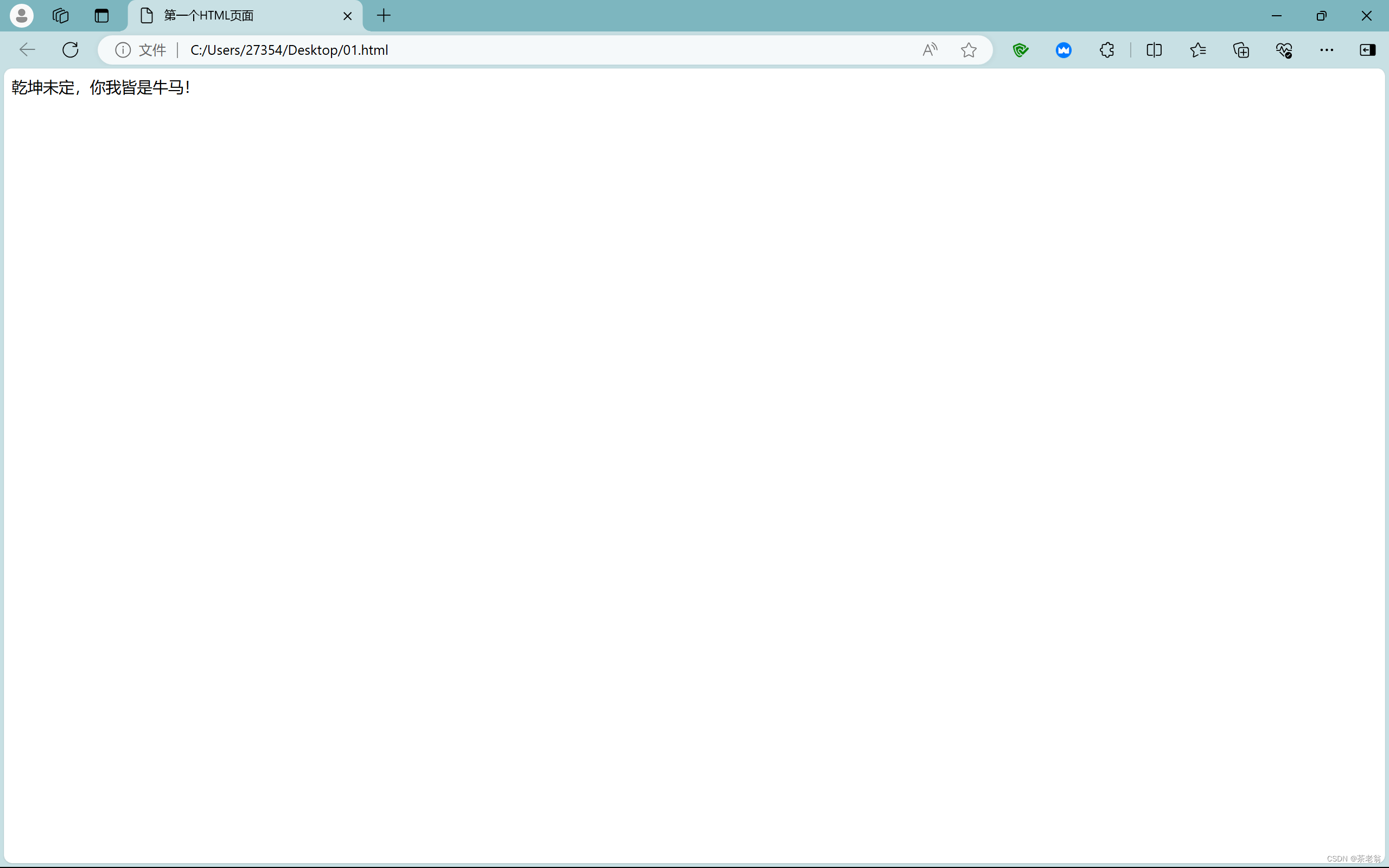Open the Workspaces icon
This screenshot has width=1389, height=868.
click(60, 16)
